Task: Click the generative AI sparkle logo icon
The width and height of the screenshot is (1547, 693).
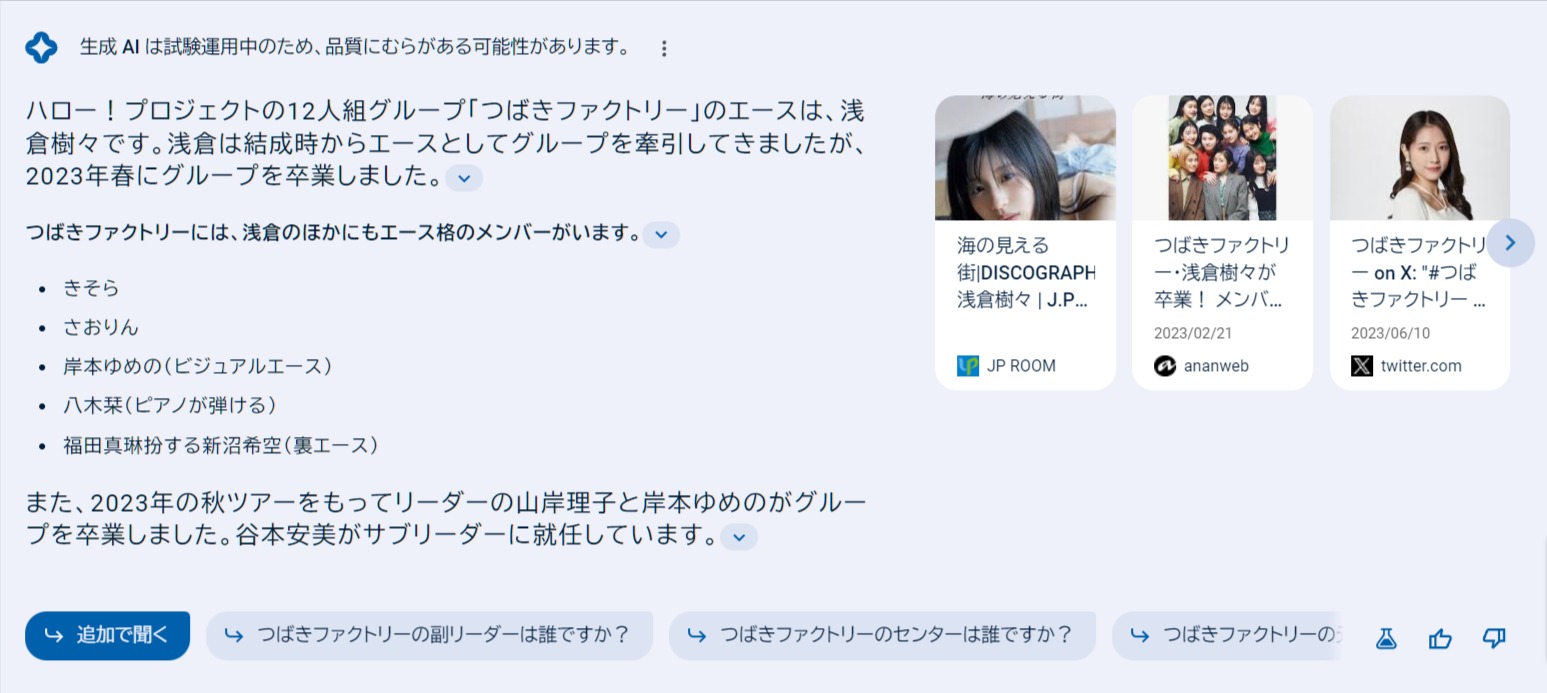Action: coord(41,48)
